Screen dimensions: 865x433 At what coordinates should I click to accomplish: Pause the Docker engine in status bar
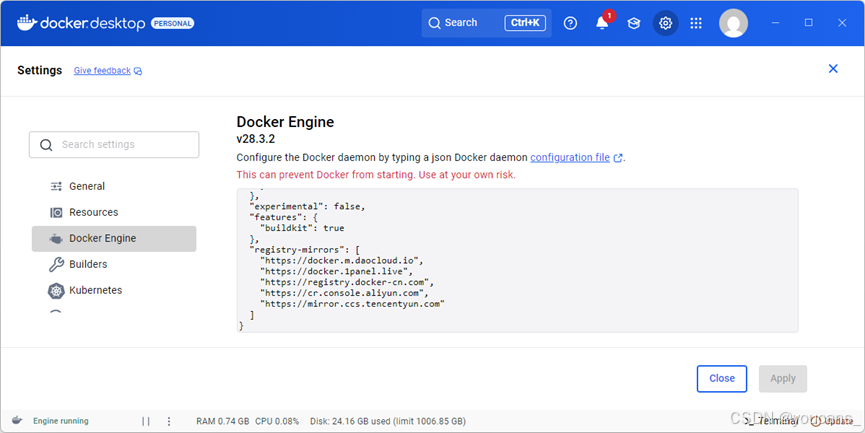coord(146,421)
